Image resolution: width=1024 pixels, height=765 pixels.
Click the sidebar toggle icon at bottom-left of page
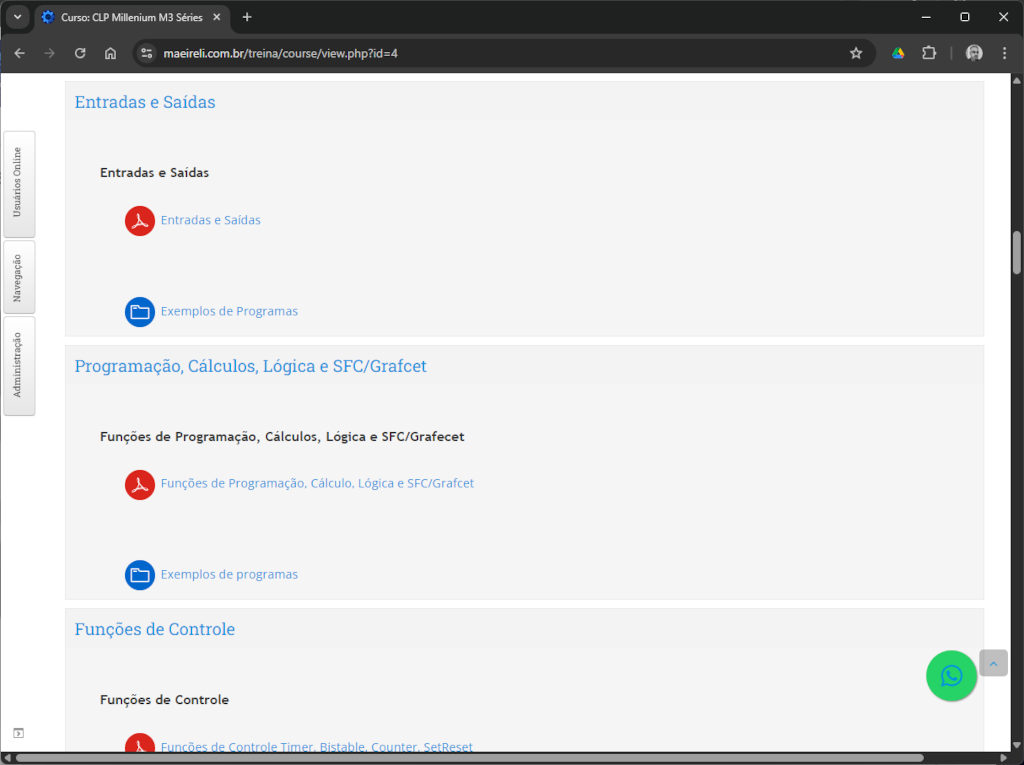(18, 733)
